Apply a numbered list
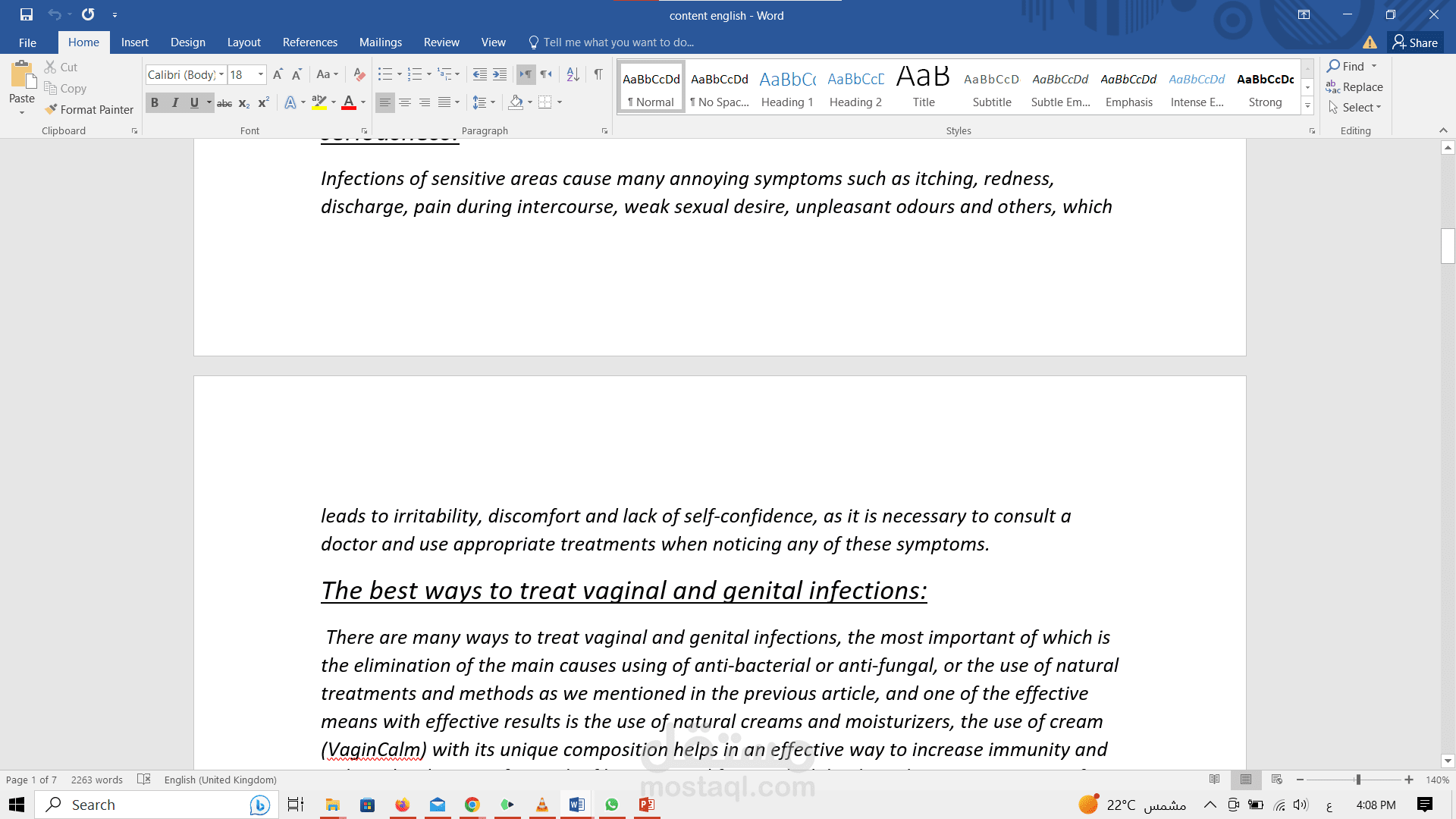The height and width of the screenshot is (819, 1456). pyautogui.click(x=414, y=74)
